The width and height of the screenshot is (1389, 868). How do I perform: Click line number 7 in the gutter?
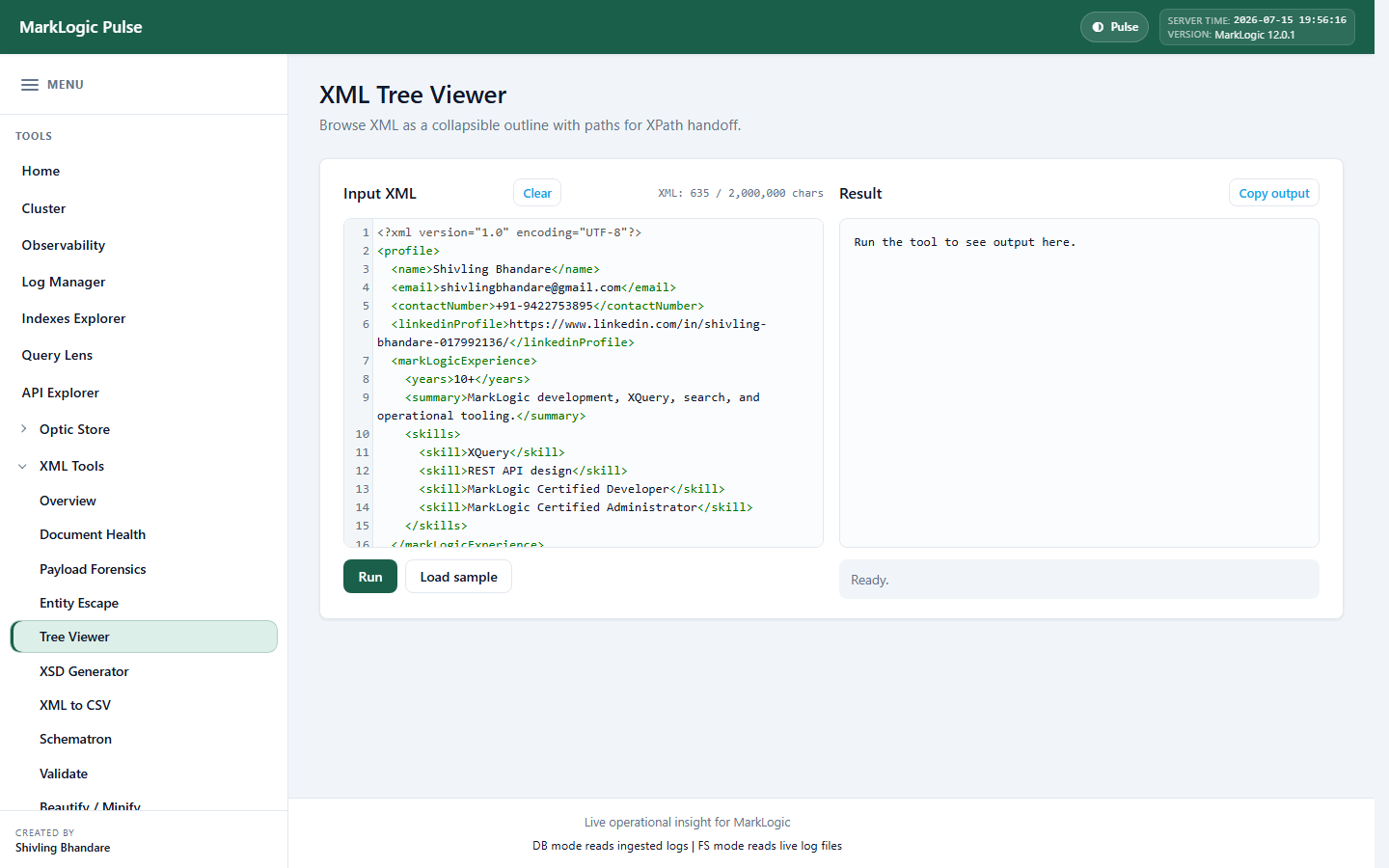point(366,361)
